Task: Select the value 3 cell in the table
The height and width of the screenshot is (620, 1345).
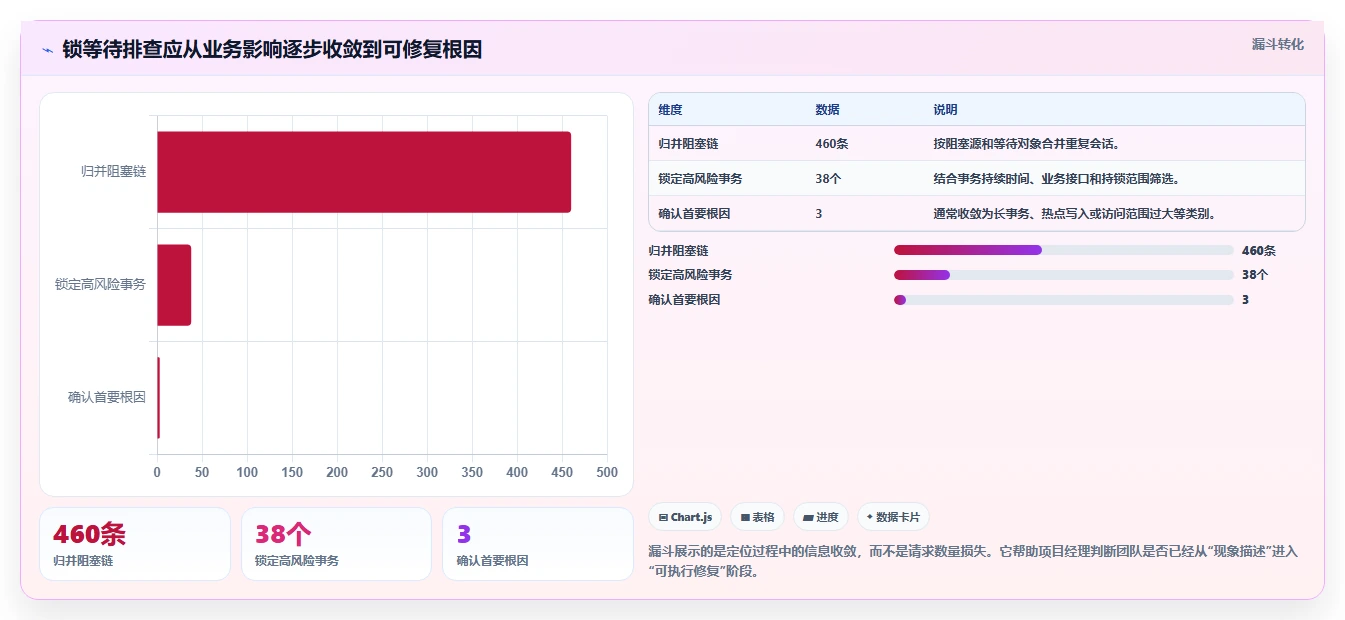Action: click(819, 214)
